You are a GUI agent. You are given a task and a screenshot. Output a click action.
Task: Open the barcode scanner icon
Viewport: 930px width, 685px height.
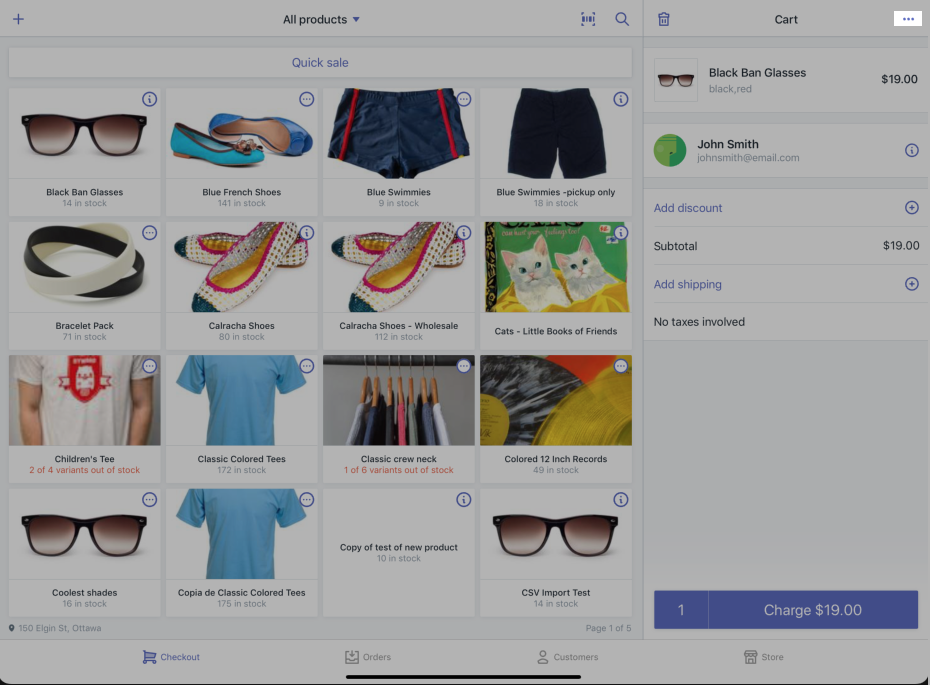click(589, 19)
